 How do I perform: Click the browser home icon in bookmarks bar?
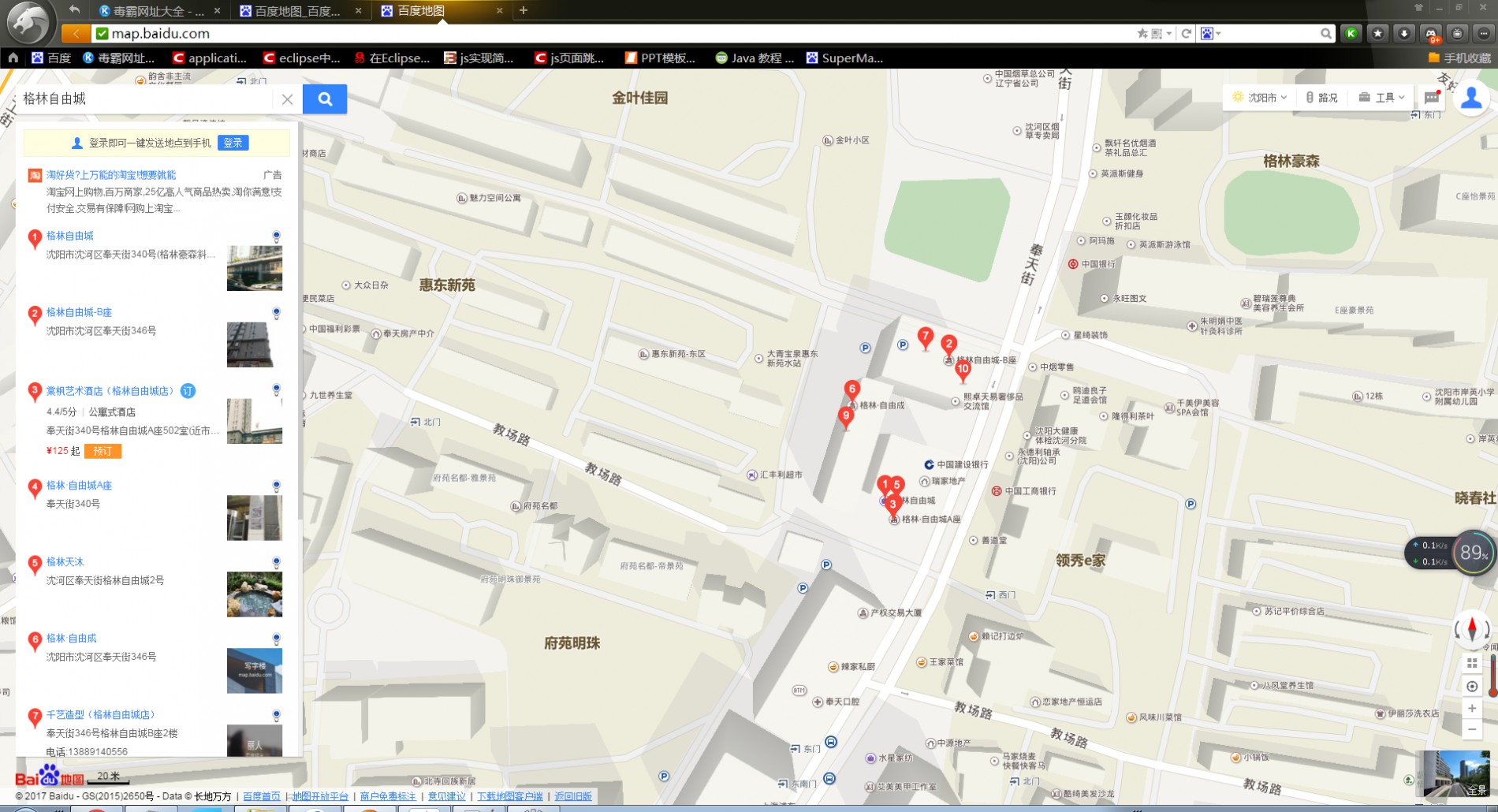[13, 58]
